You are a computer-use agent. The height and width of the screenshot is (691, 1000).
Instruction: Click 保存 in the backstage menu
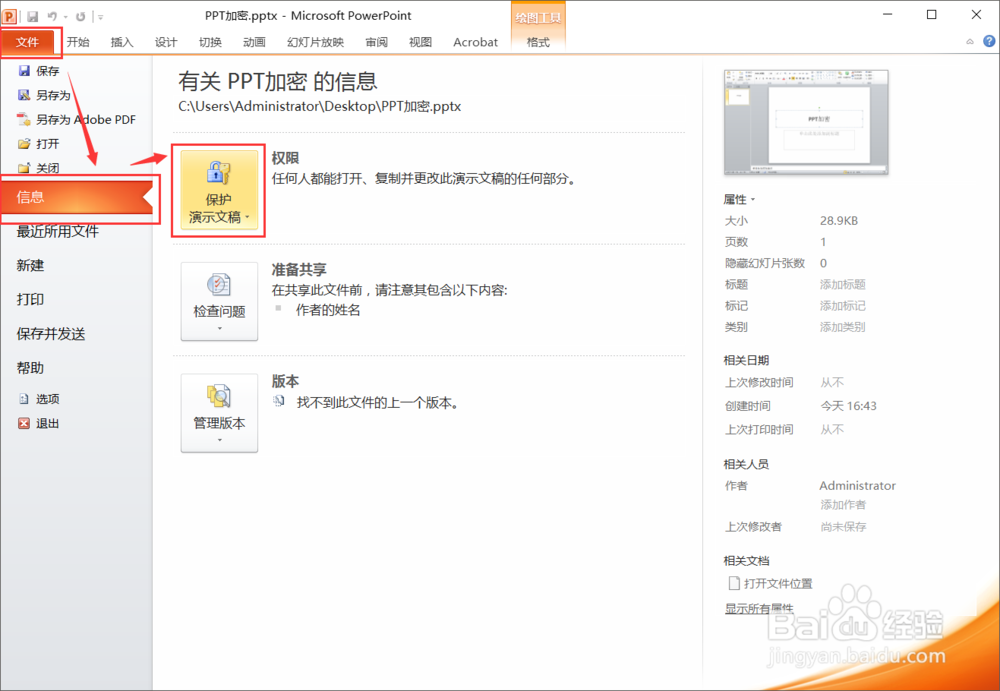pos(40,71)
